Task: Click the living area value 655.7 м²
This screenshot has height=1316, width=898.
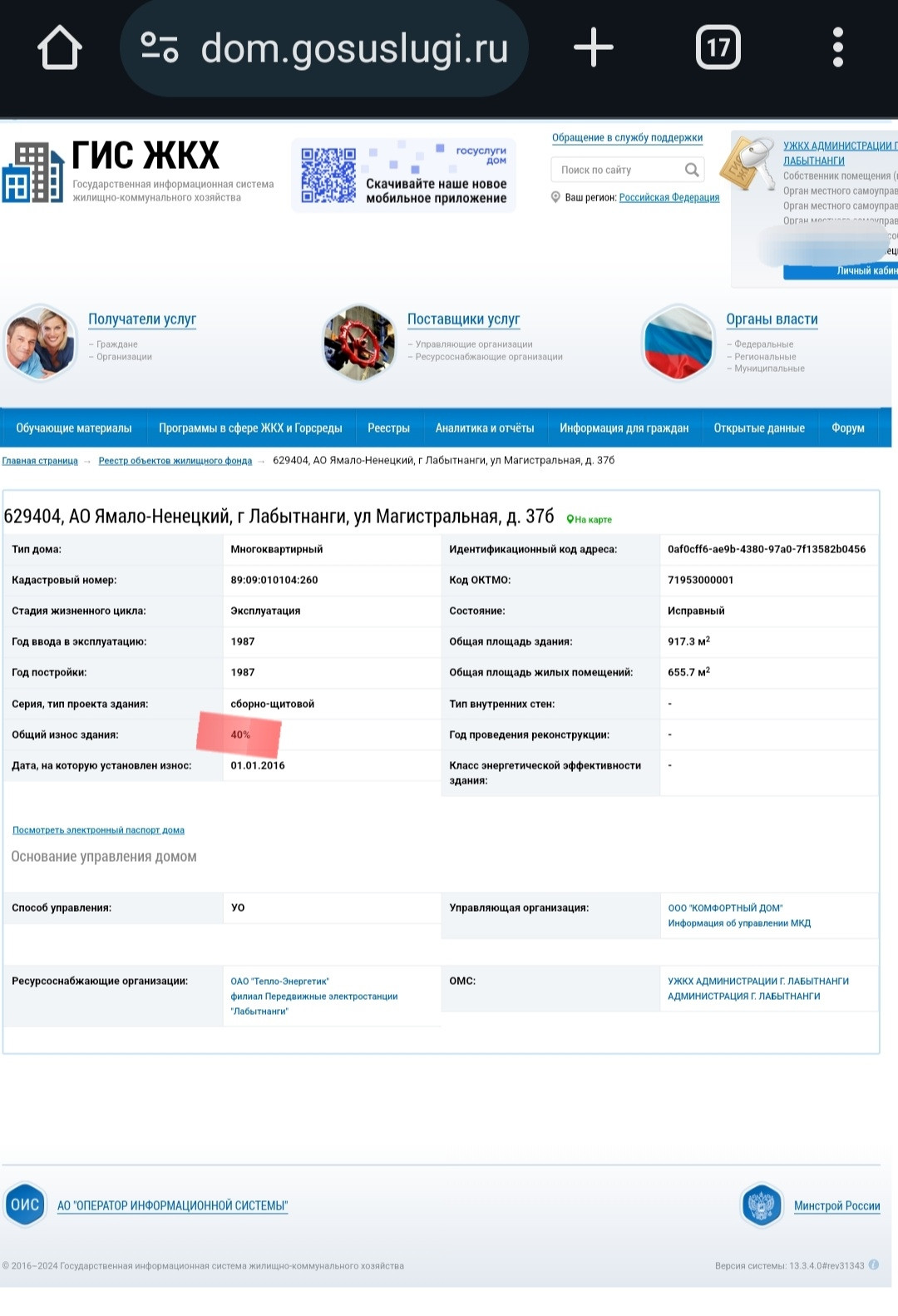Action: click(x=689, y=672)
